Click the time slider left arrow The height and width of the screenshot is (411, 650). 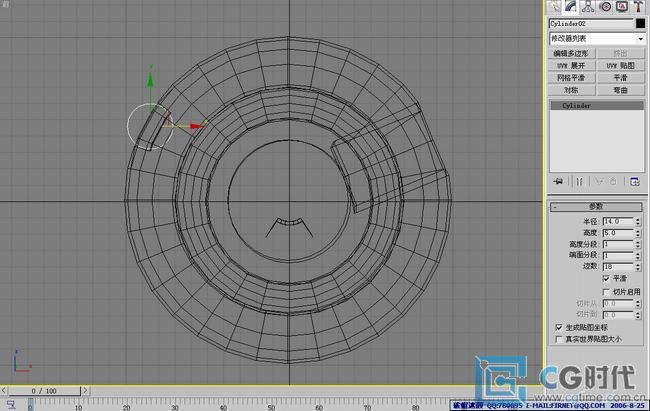pos(4,391)
